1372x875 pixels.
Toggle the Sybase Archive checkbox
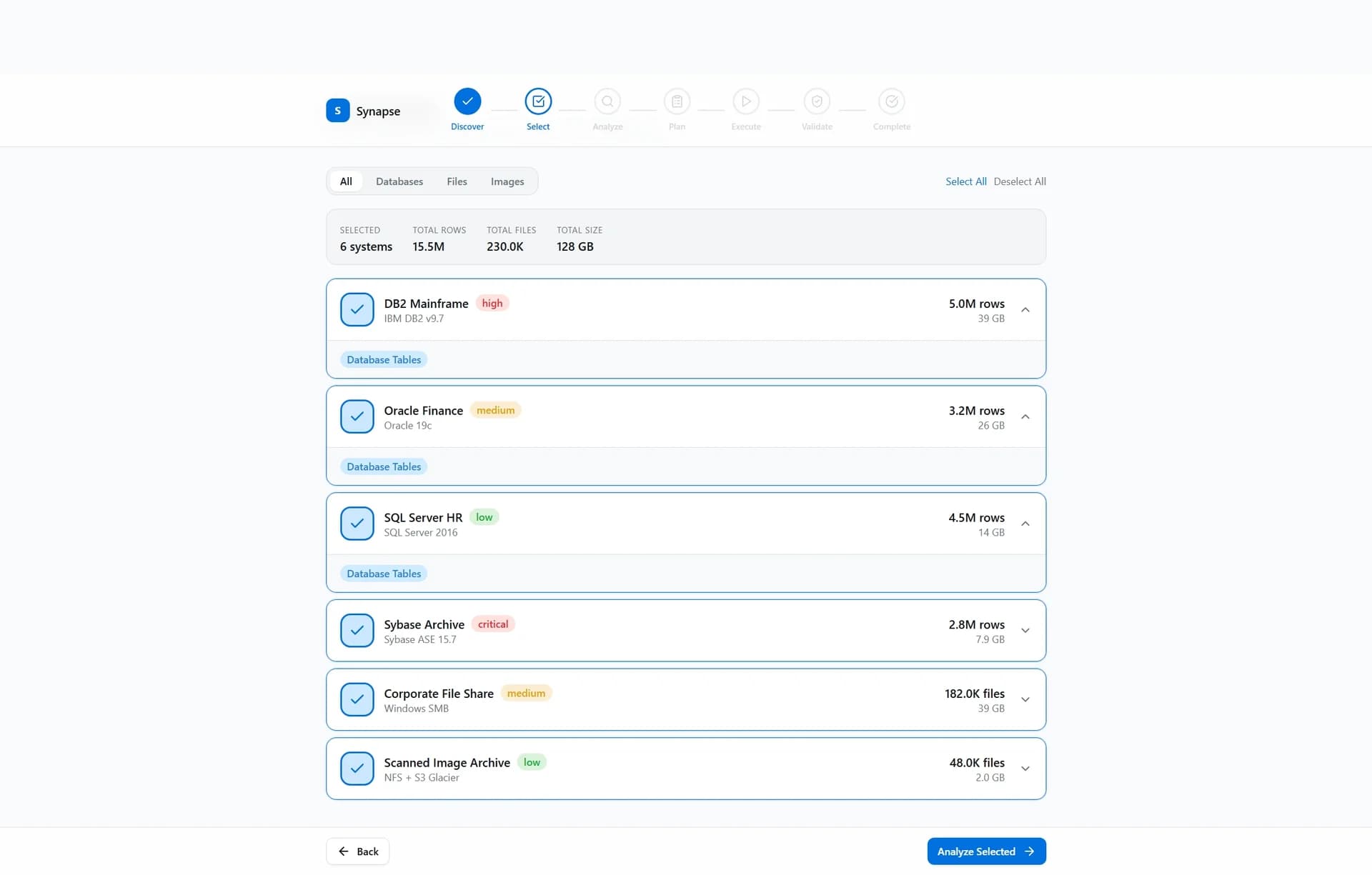coord(357,630)
